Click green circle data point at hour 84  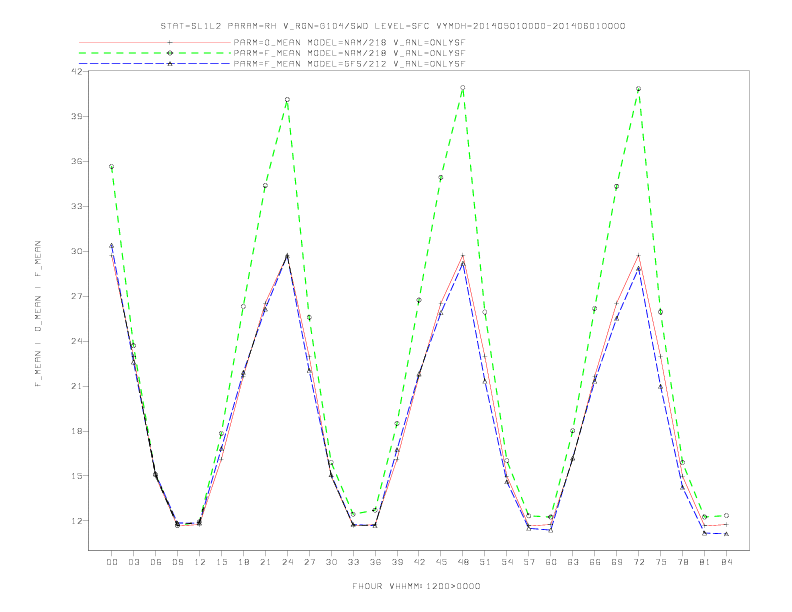(x=726, y=516)
